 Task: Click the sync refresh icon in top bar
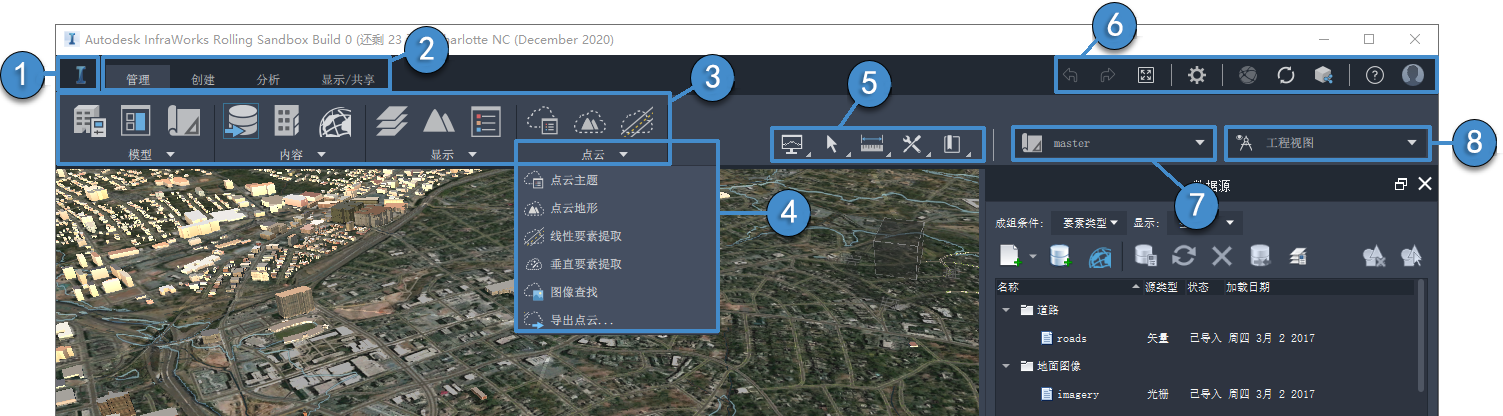click(x=1285, y=75)
